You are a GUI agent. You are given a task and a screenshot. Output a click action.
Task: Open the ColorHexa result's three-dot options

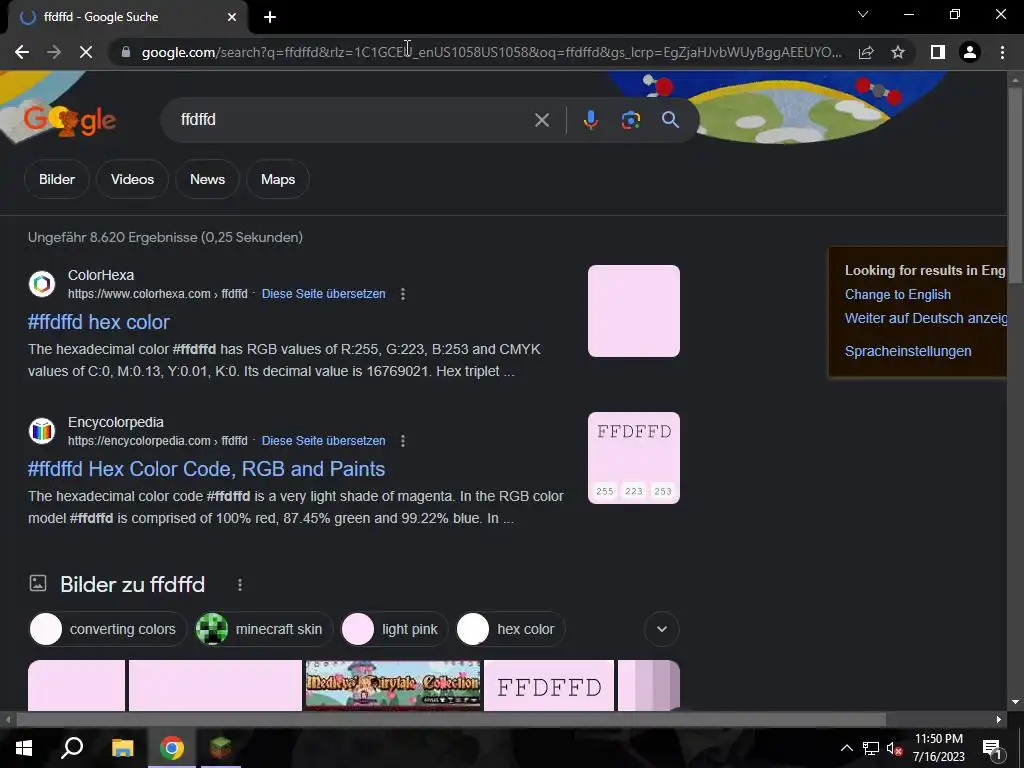[403, 294]
